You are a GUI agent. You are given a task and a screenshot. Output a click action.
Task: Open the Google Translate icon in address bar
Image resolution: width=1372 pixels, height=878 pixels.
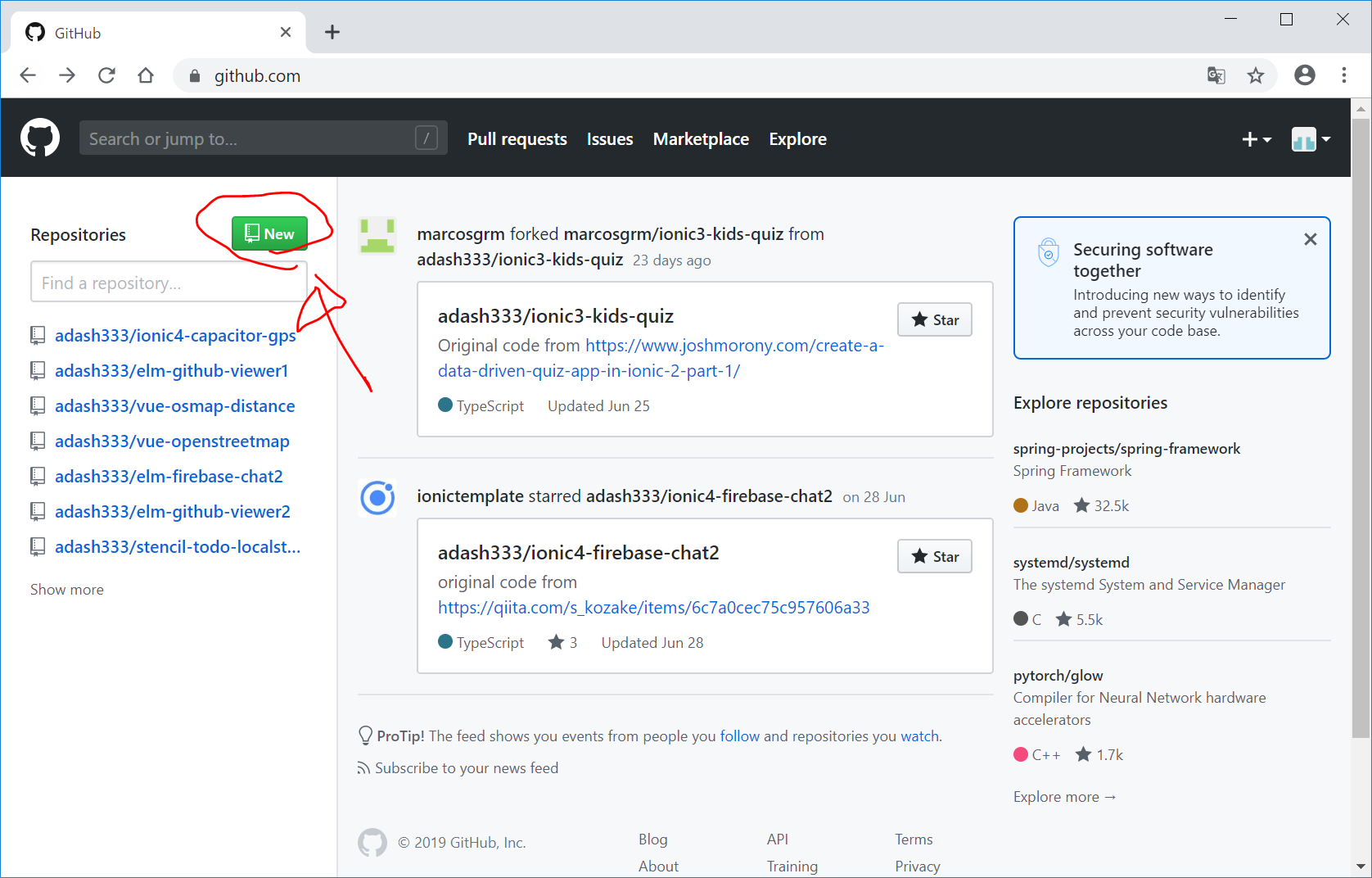[x=1216, y=75]
